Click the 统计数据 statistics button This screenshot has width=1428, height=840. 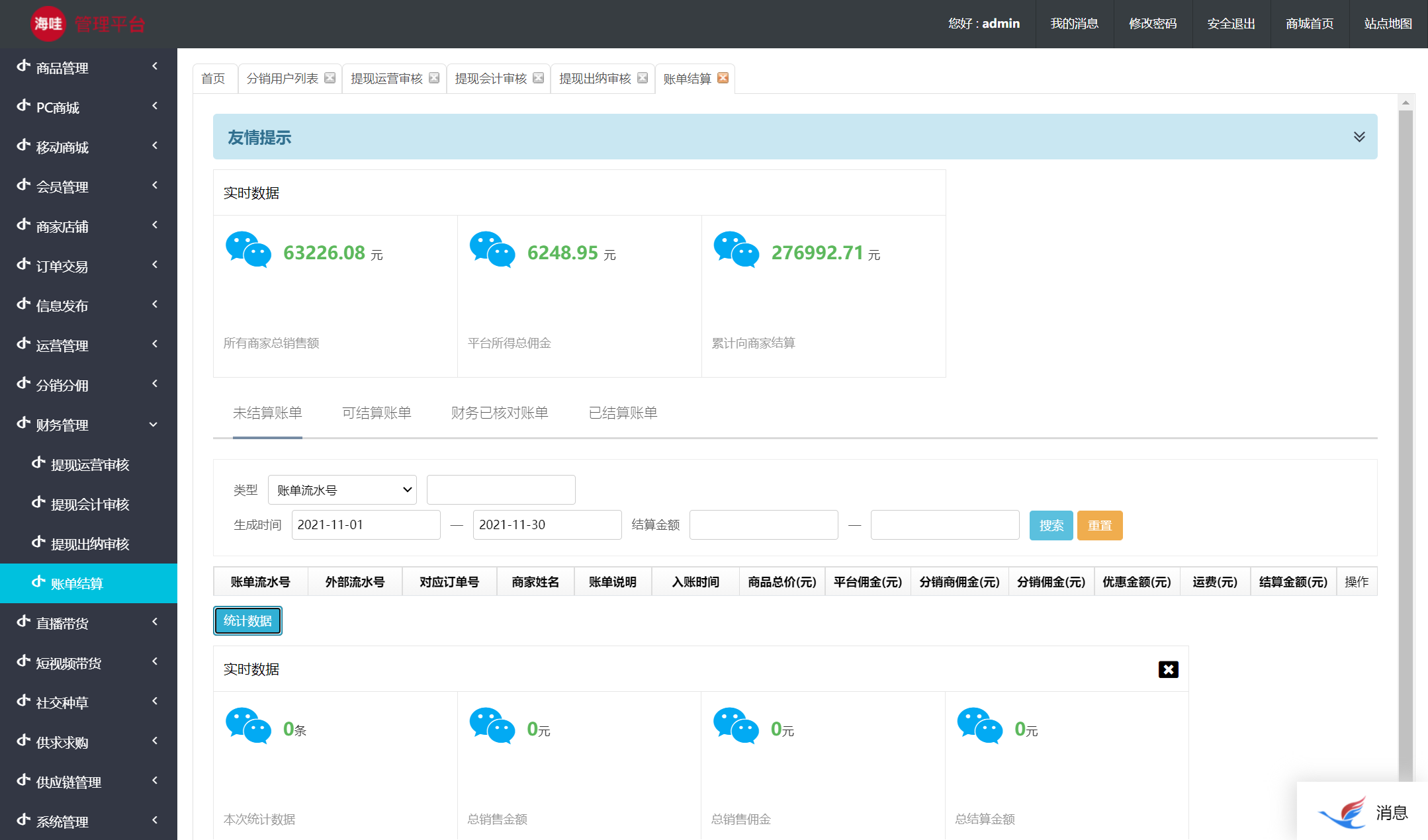coord(247,620)
